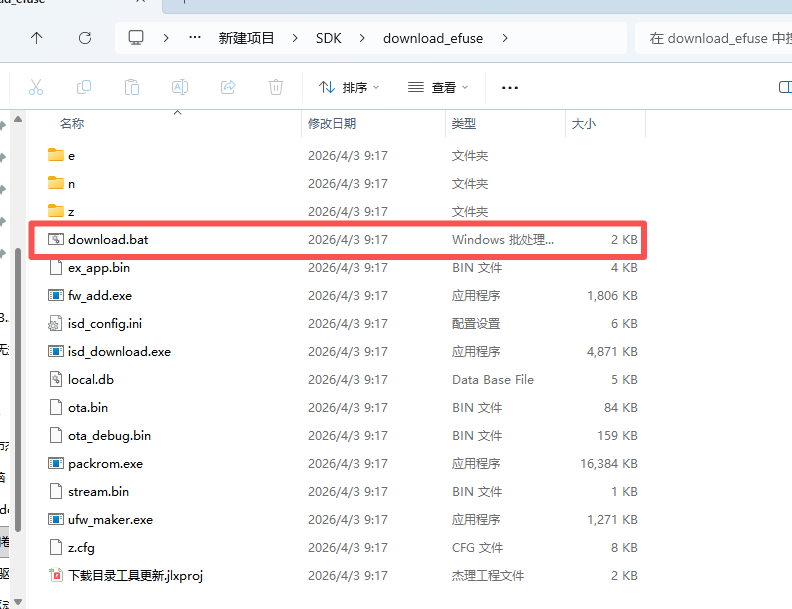Select the stream.bin file icon
This screenshot has width=792, height=609.
click(x=56, y=491)
